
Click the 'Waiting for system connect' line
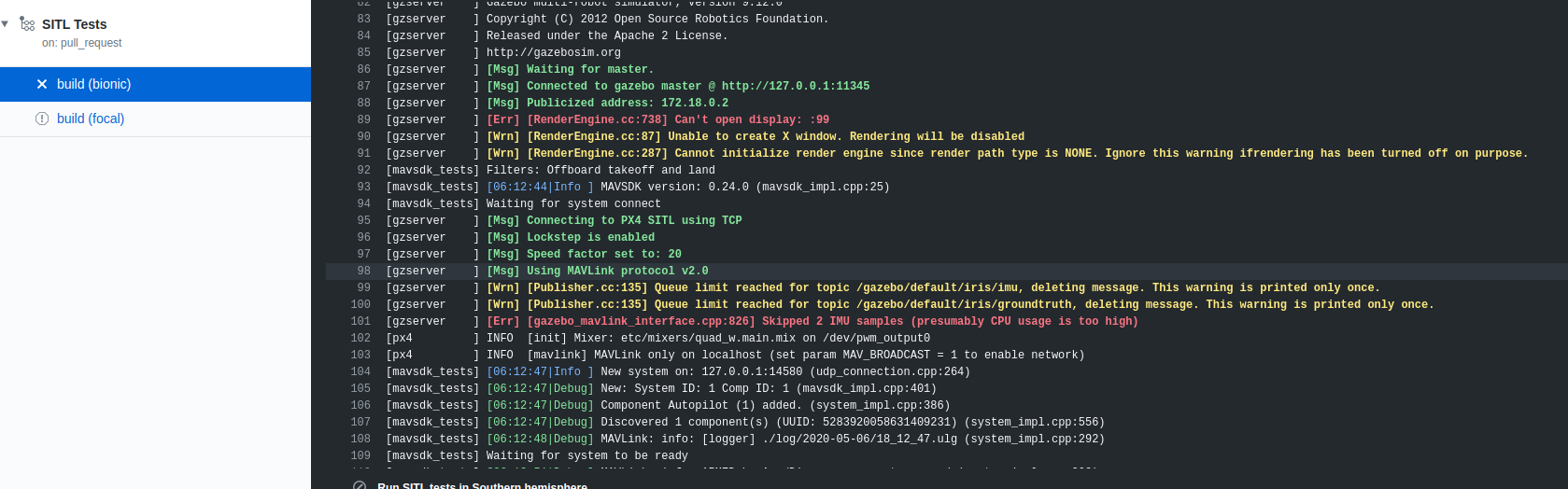[947, 203]
